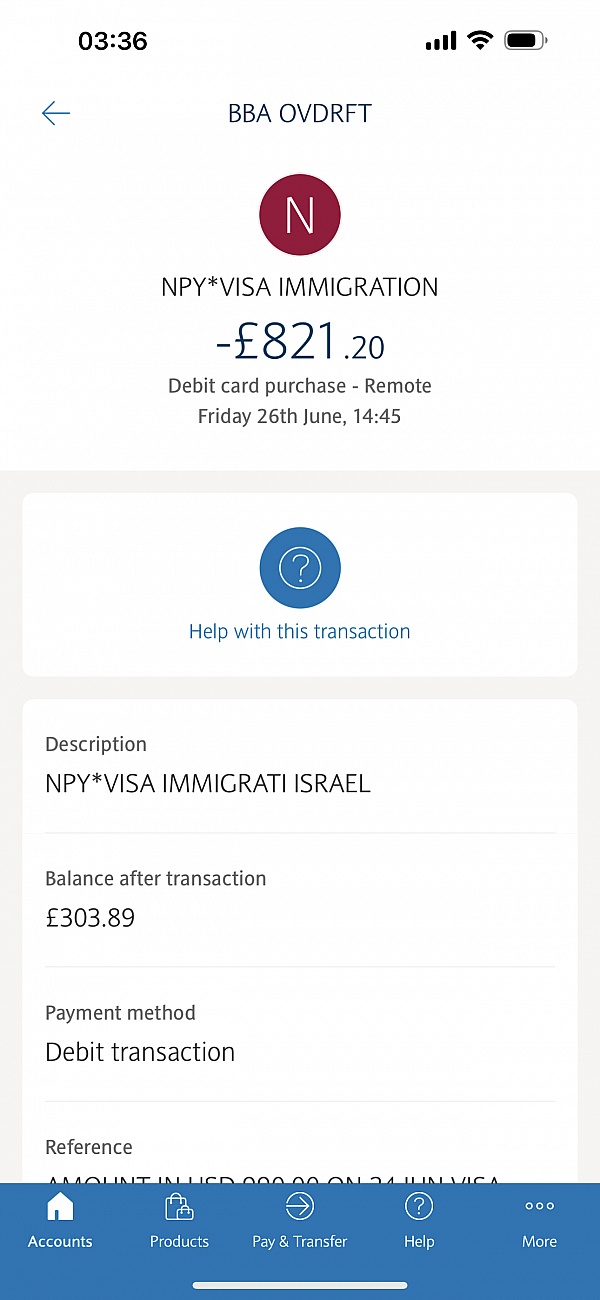Tap the £303.89 balance after transaction

90,917
